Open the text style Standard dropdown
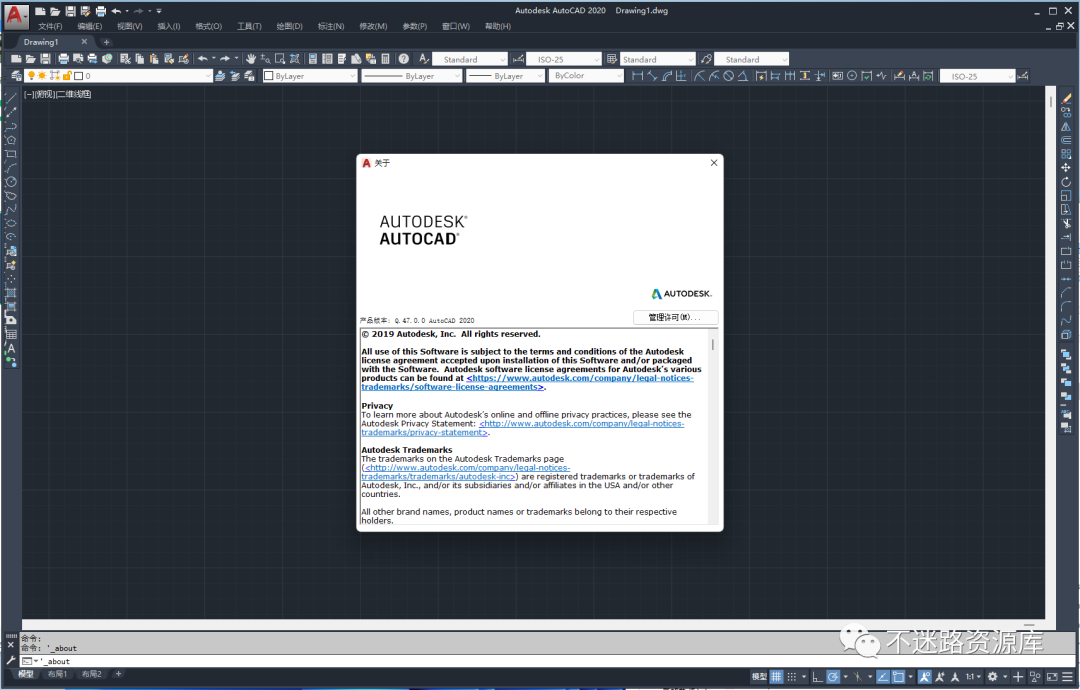Image resolution: width=1080 pixels, height=690 pixels. (470, 59)
